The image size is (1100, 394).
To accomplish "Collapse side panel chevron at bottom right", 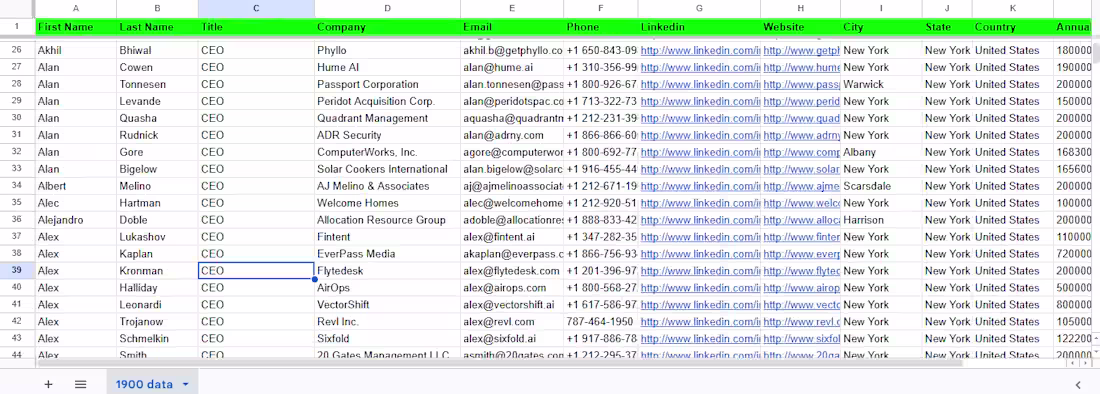I will [1078, 384].
